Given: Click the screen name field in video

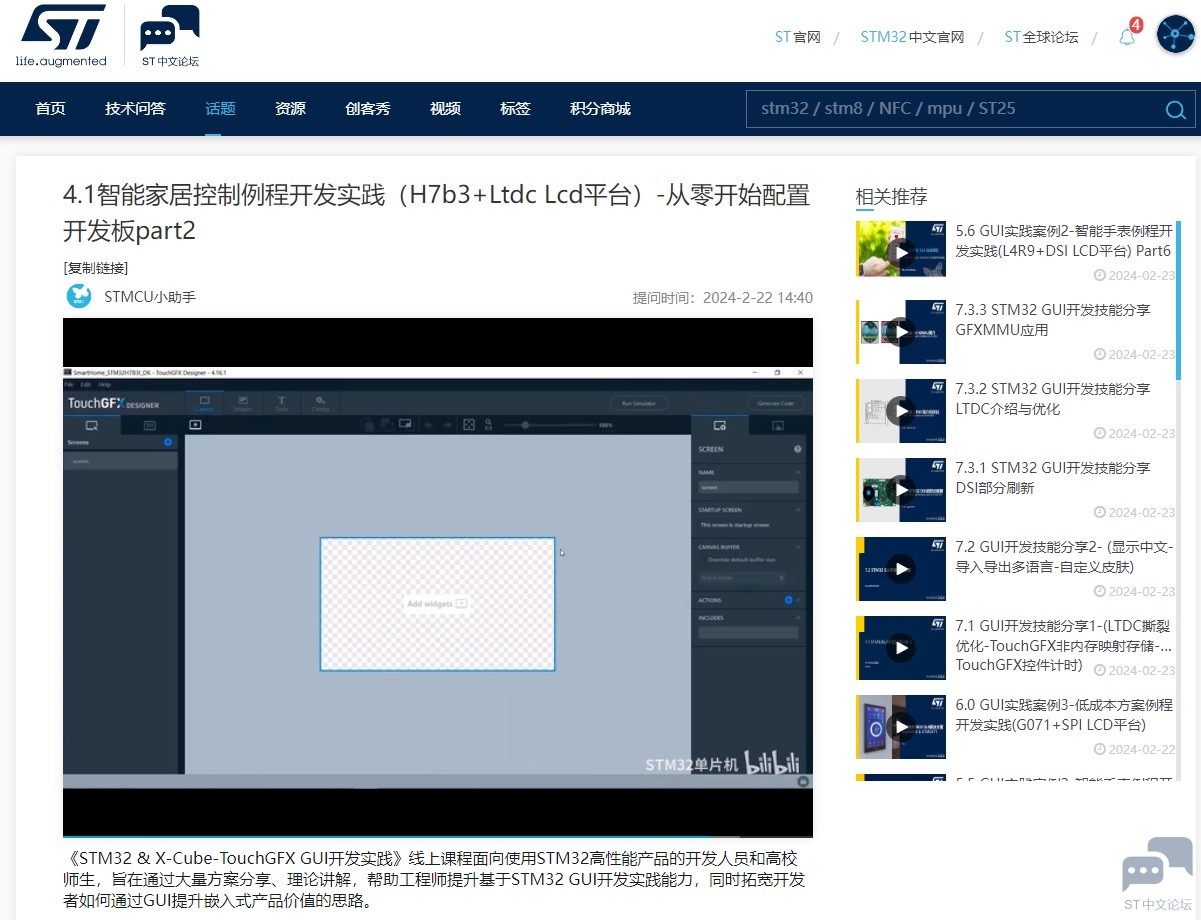Looking at the screenshot, I should [x=748, y=488].
